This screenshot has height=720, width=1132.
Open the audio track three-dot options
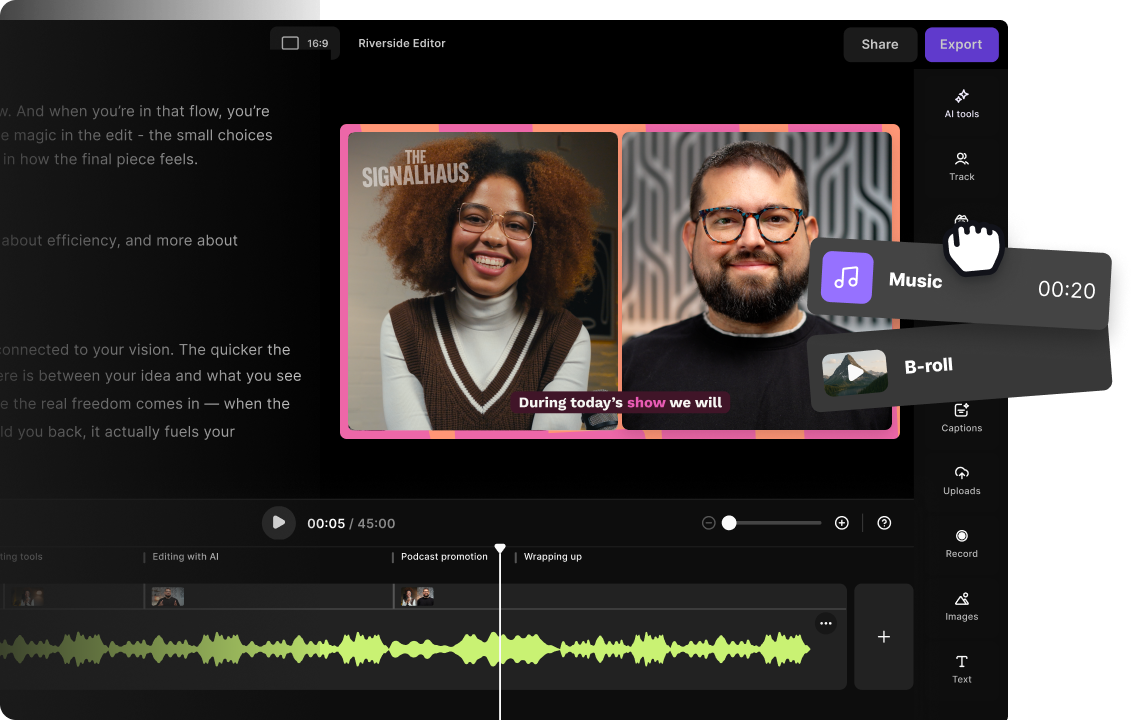pos(826,623)
